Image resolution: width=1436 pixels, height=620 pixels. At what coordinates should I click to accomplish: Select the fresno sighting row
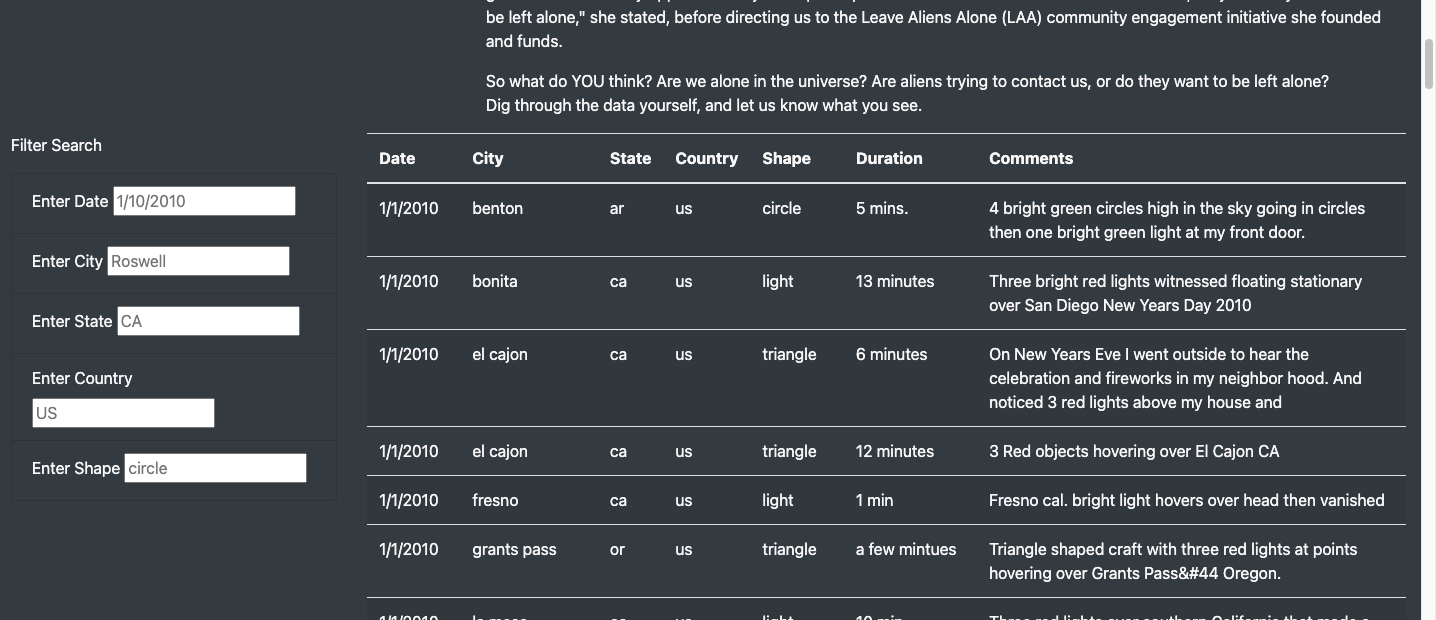tap(886, 500)
